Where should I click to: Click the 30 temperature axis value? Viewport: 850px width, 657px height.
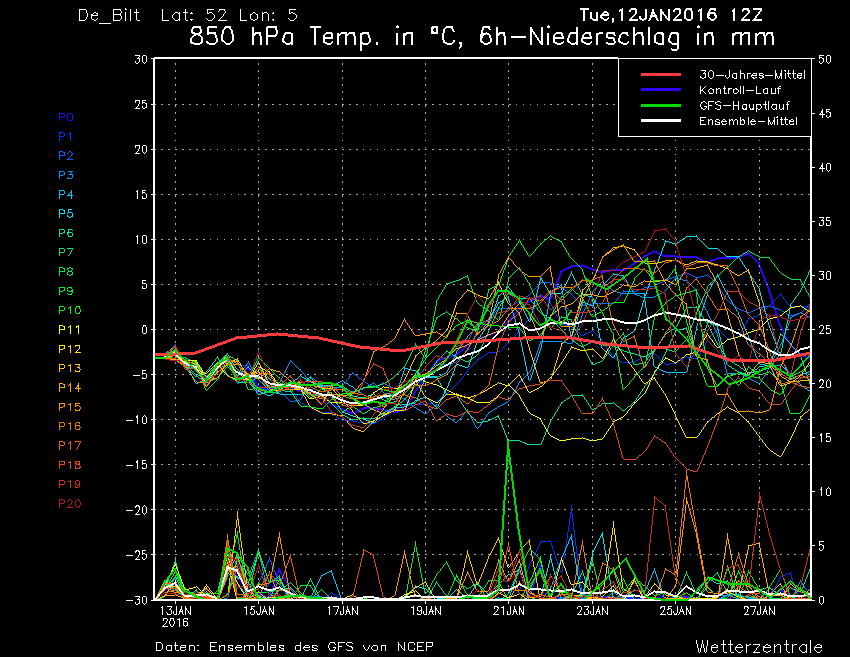point(141,60)
